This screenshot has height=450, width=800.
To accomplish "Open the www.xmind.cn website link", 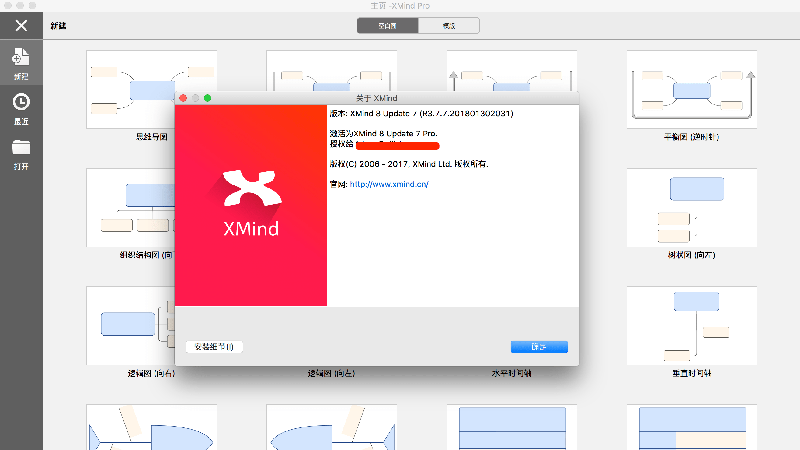I will [x=389, y=184].
